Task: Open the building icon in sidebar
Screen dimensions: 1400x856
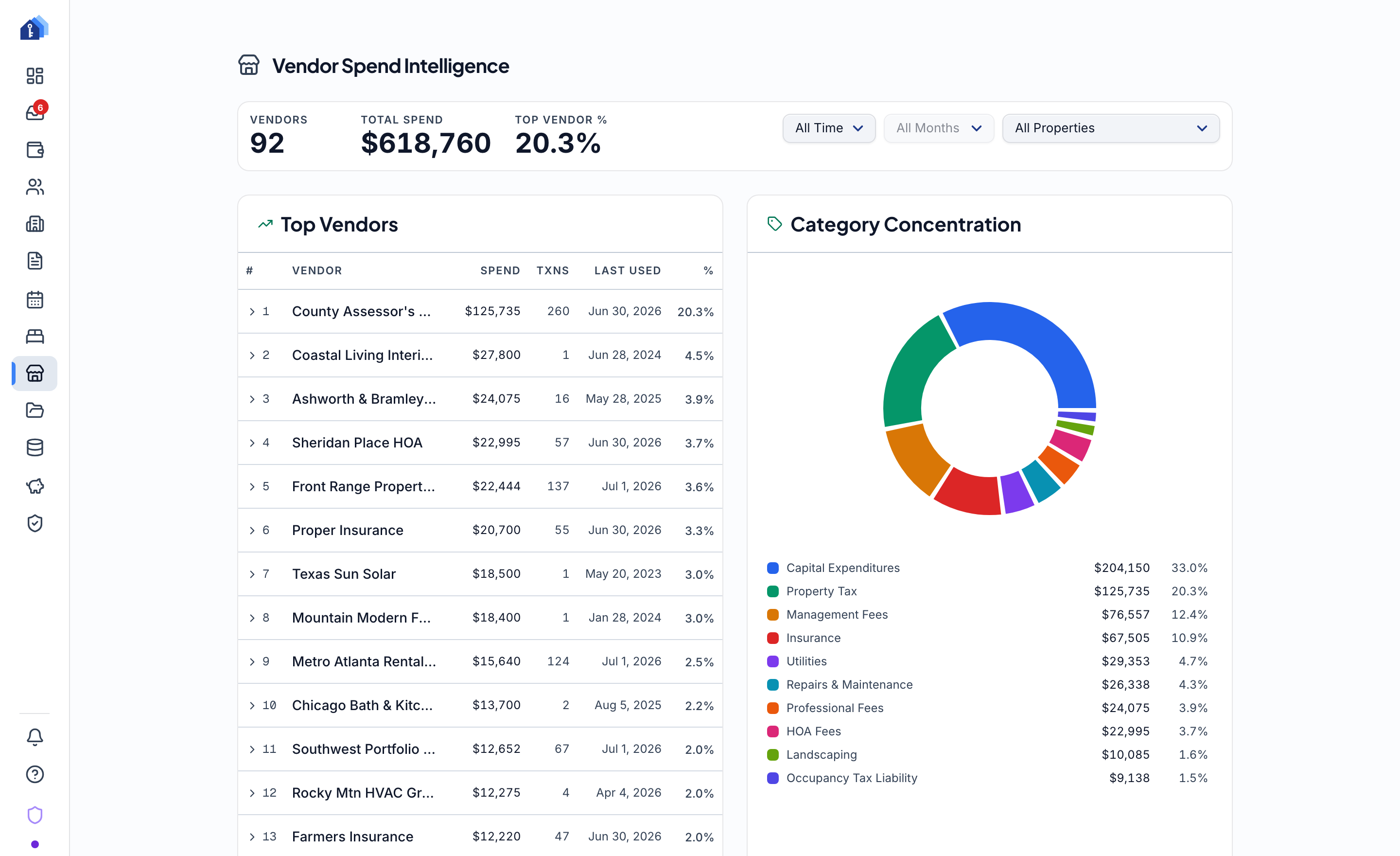Action: coord(35,224)
